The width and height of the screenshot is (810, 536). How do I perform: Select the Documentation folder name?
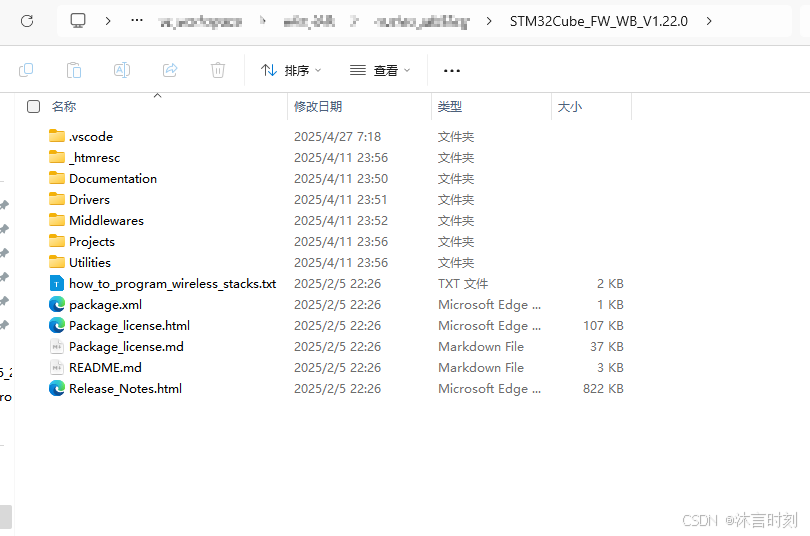113,179
